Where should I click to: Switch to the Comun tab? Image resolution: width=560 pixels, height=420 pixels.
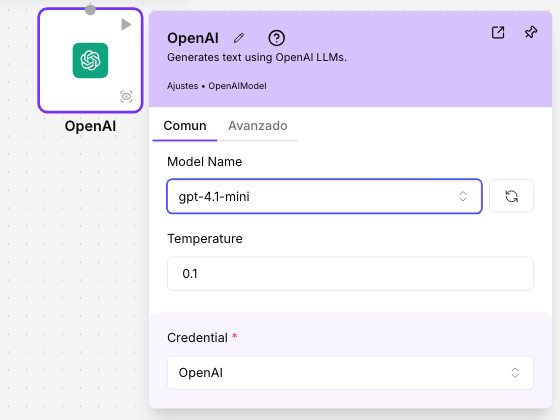point(185,126)
